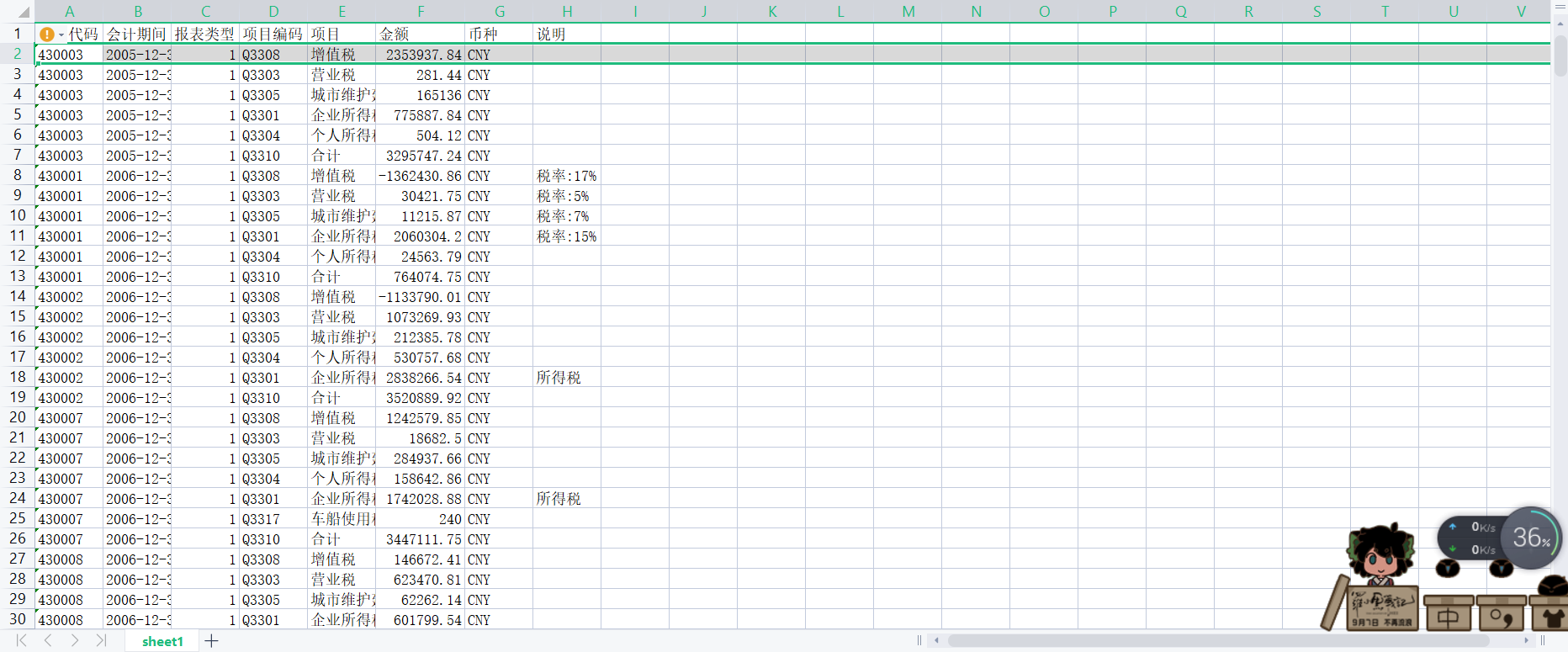Switch to the sheet1 tab
1568x652 pixels.
point(162,641)
